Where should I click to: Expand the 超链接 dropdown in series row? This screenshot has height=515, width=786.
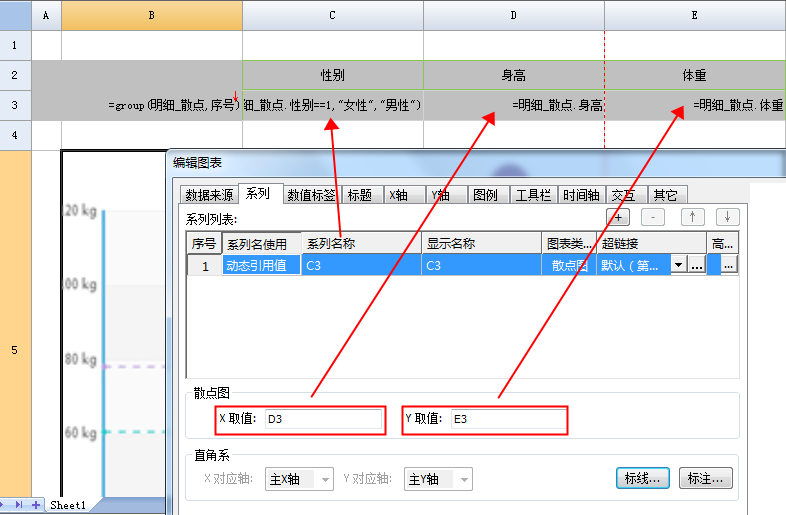(679, 265)
